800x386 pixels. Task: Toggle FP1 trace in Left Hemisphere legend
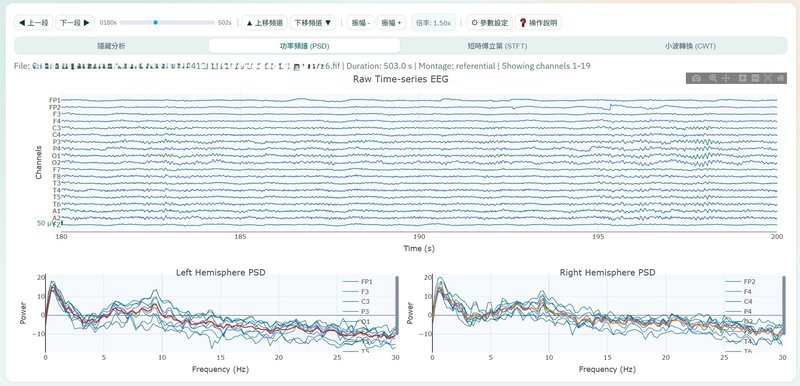tap(358, 281)
